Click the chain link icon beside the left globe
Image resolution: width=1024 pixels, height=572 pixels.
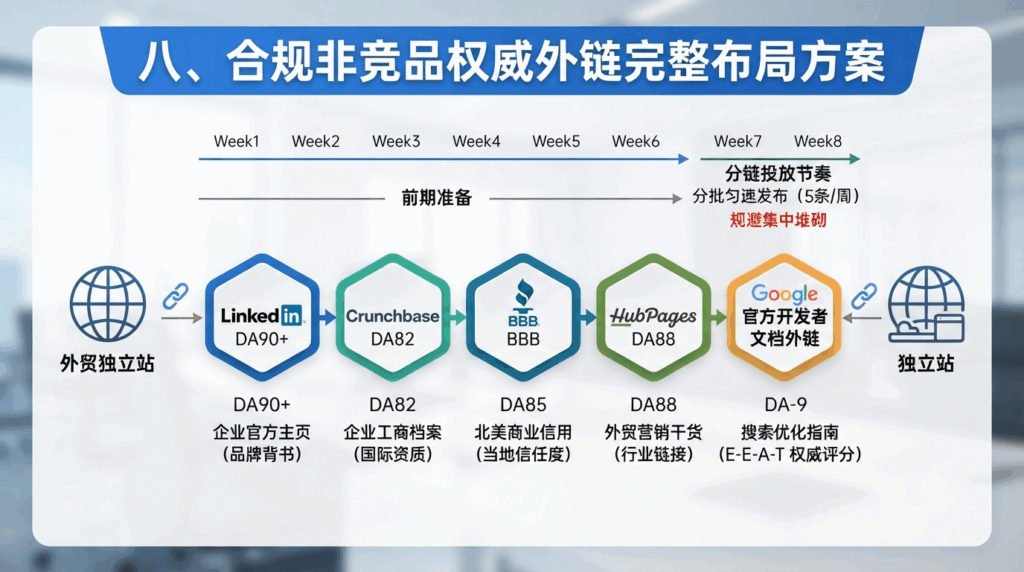point(175,296)
